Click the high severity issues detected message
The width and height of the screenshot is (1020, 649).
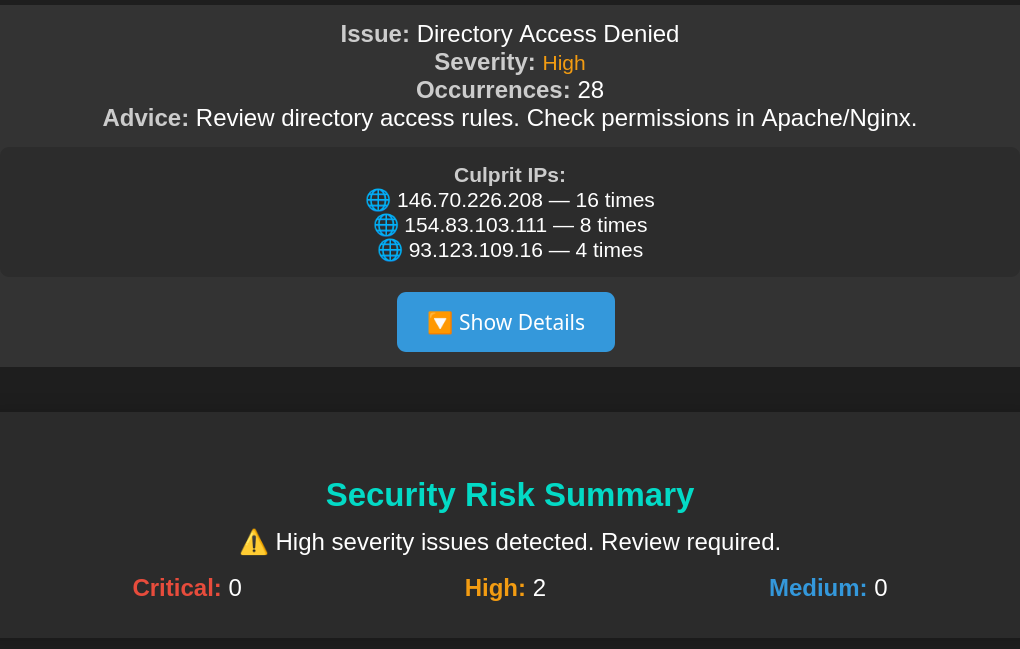coord(528,542)
